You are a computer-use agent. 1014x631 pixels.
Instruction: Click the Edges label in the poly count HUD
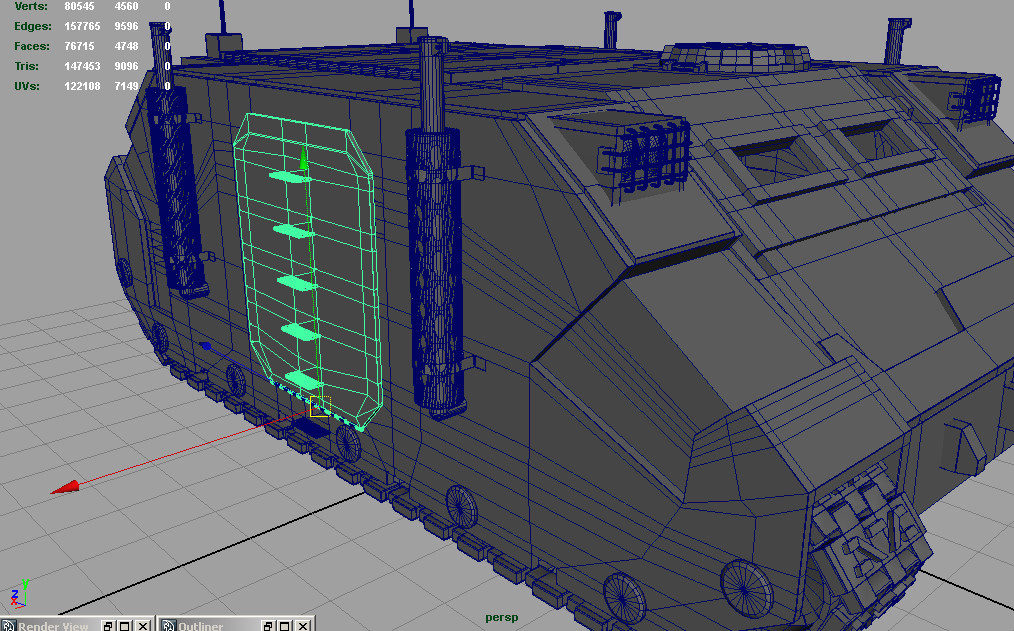click(33, 26)
